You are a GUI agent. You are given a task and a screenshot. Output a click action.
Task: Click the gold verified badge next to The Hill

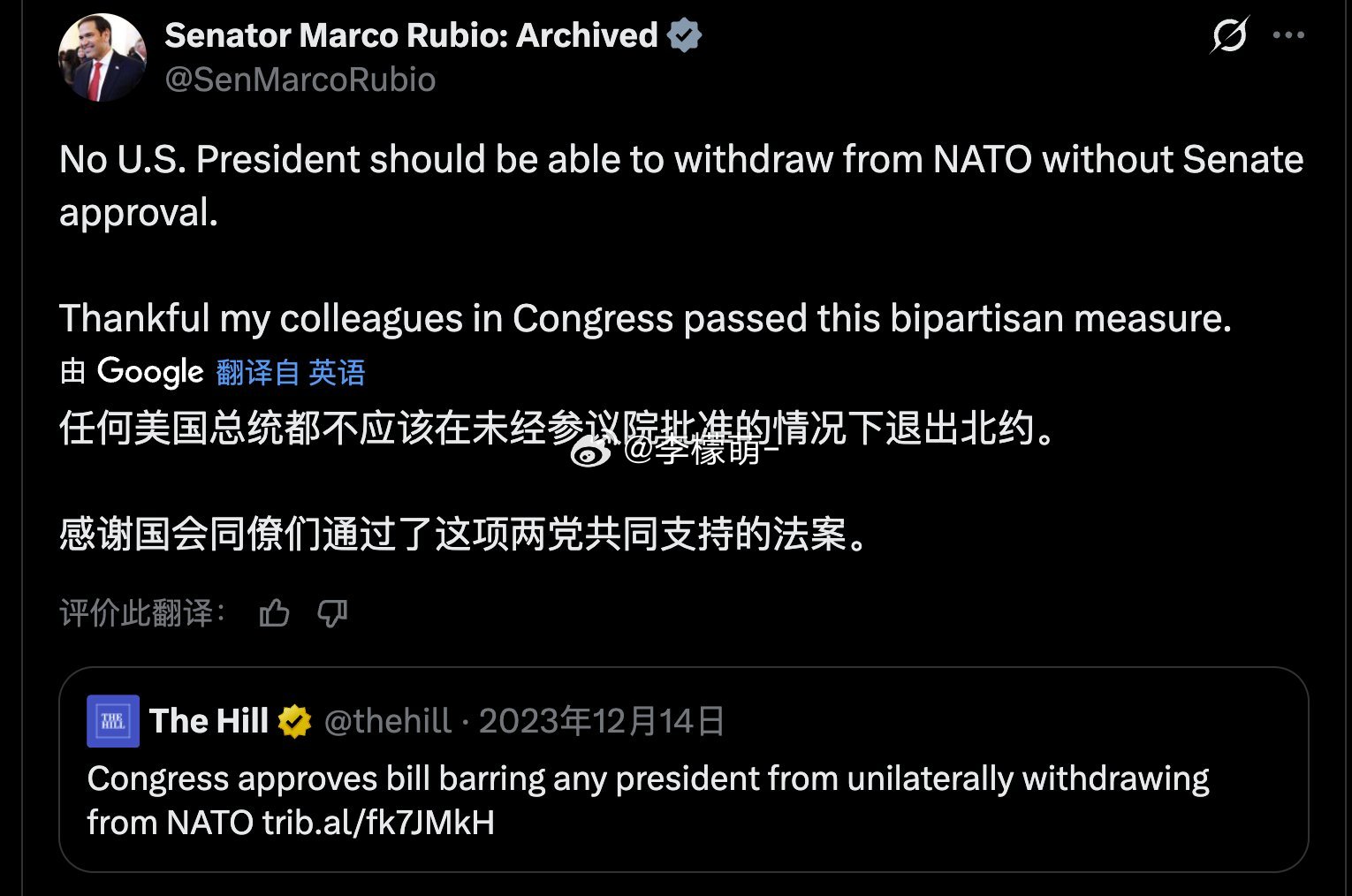(294, 720)
